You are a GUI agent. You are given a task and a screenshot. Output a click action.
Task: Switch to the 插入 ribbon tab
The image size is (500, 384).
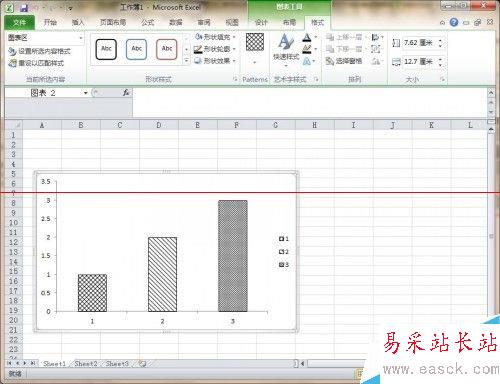coord(78,22)
